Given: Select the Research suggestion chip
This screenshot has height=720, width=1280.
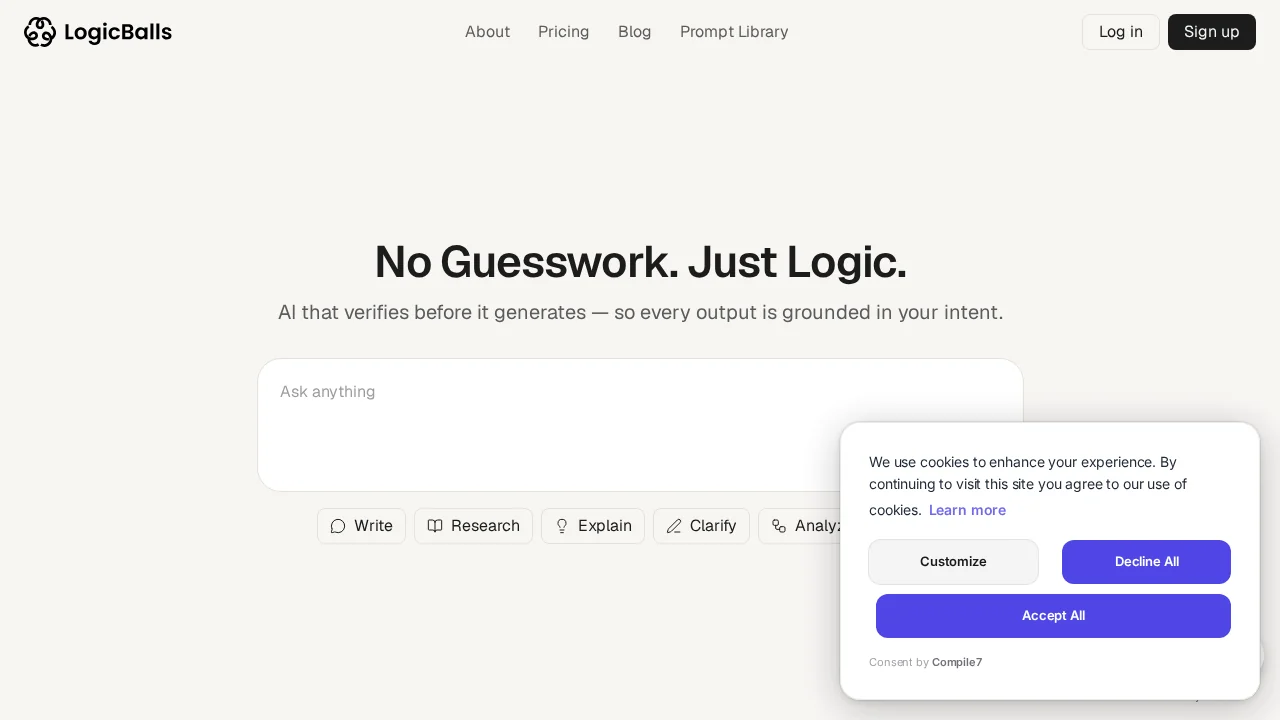Looking at the screenshot, I should 473,526.
